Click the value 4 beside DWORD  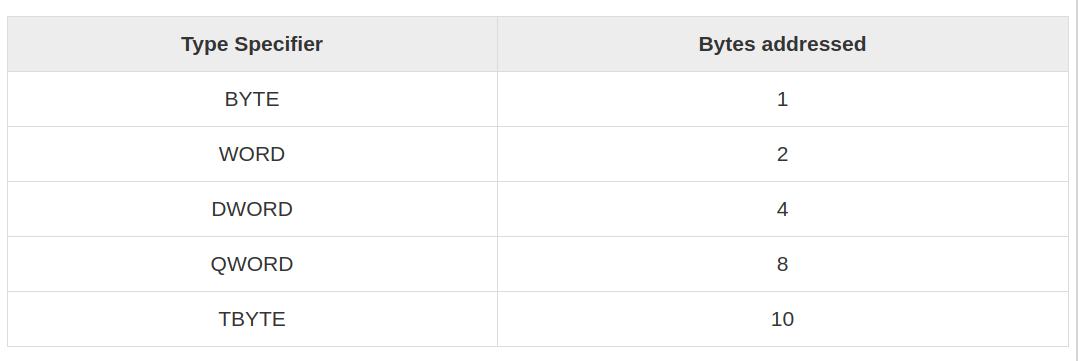[x=782, y=209]
